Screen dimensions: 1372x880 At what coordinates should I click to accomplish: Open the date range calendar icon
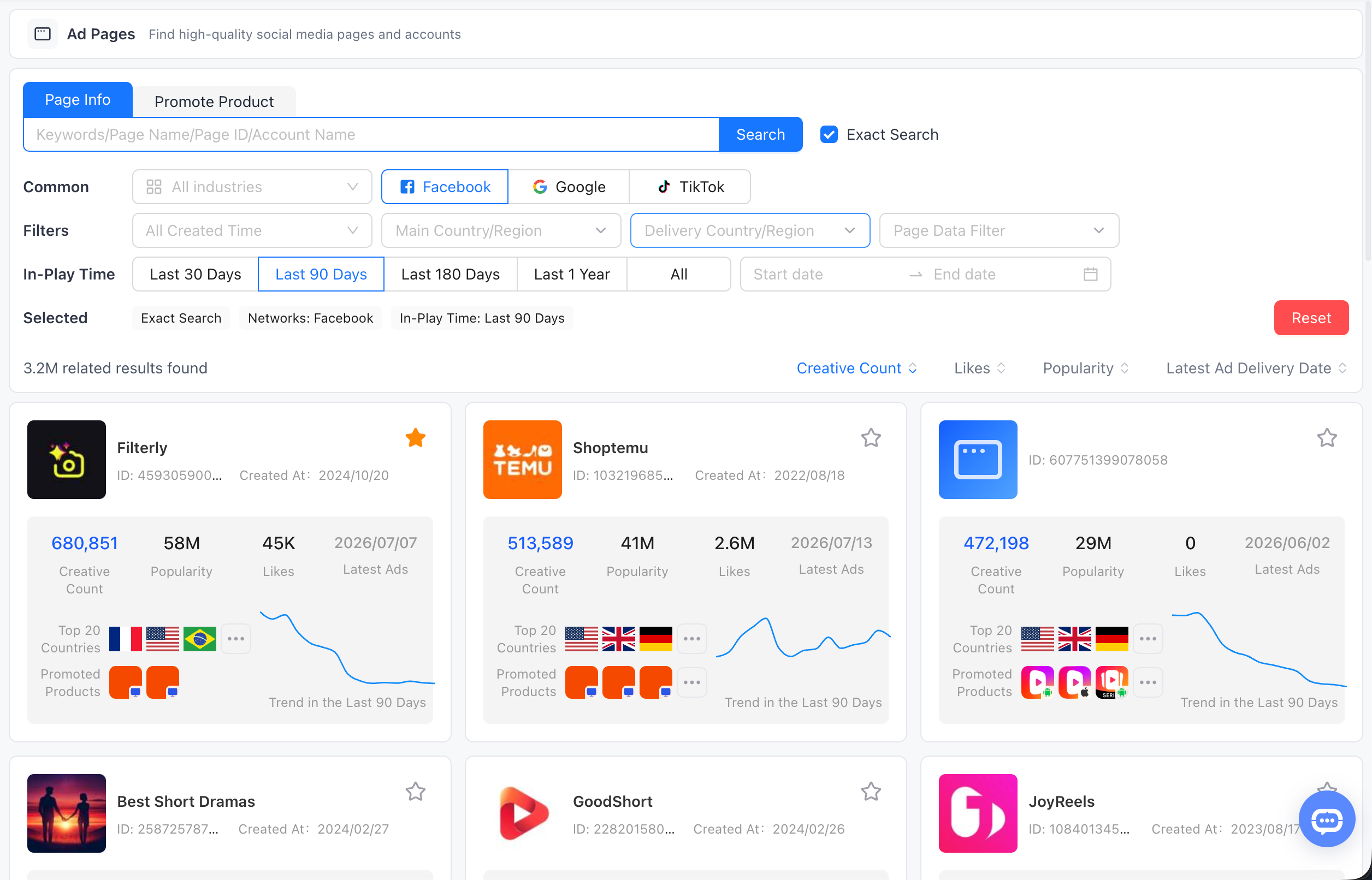pyautogui.click(x=1090, y=274)
